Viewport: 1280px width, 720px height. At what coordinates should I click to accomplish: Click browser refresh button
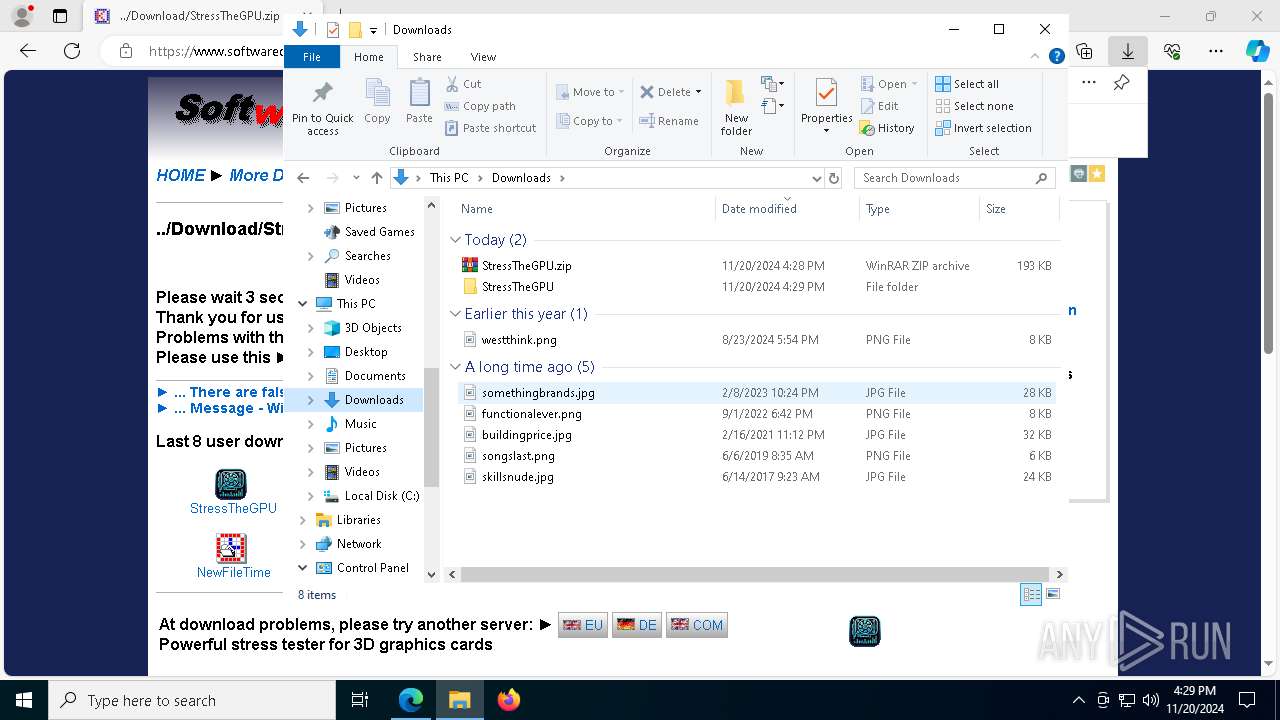pyautogui.click(x=72, y=51)
